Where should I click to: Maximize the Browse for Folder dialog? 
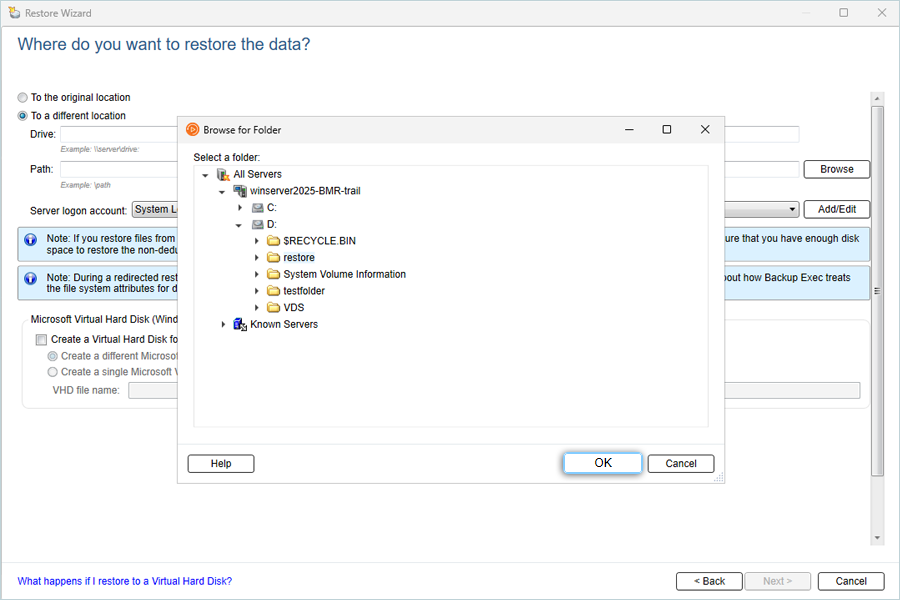(x=666, y=130)
